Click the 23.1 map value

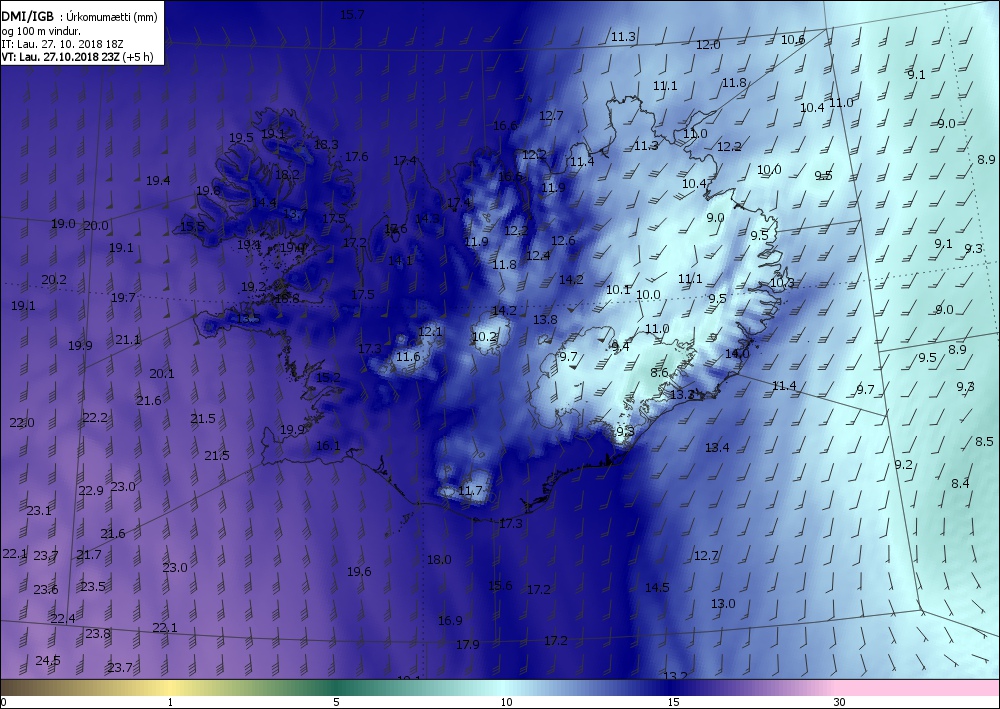pos(39,511)
